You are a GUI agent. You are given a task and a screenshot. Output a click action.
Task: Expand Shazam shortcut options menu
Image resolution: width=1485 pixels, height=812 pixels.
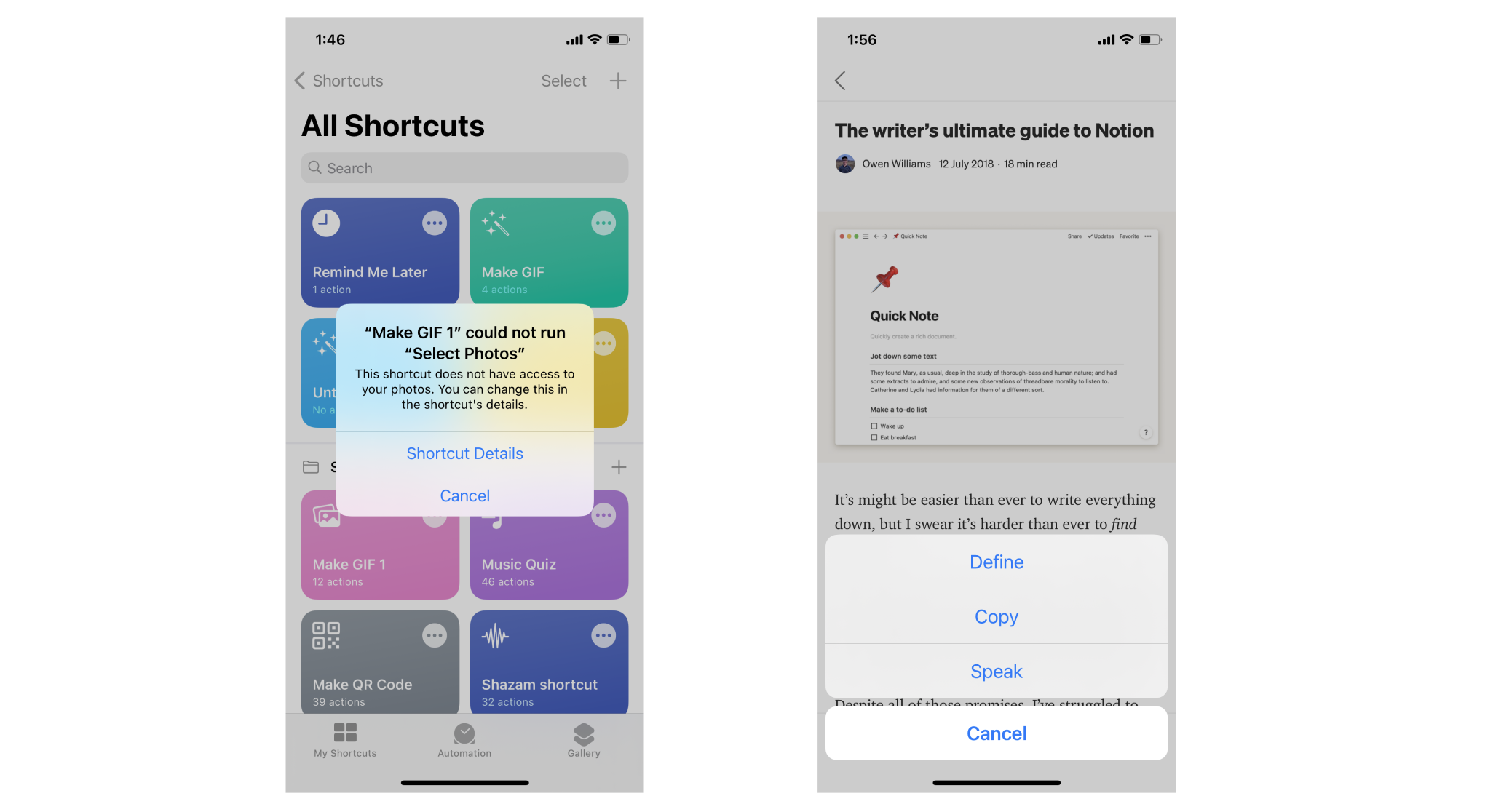605,635
